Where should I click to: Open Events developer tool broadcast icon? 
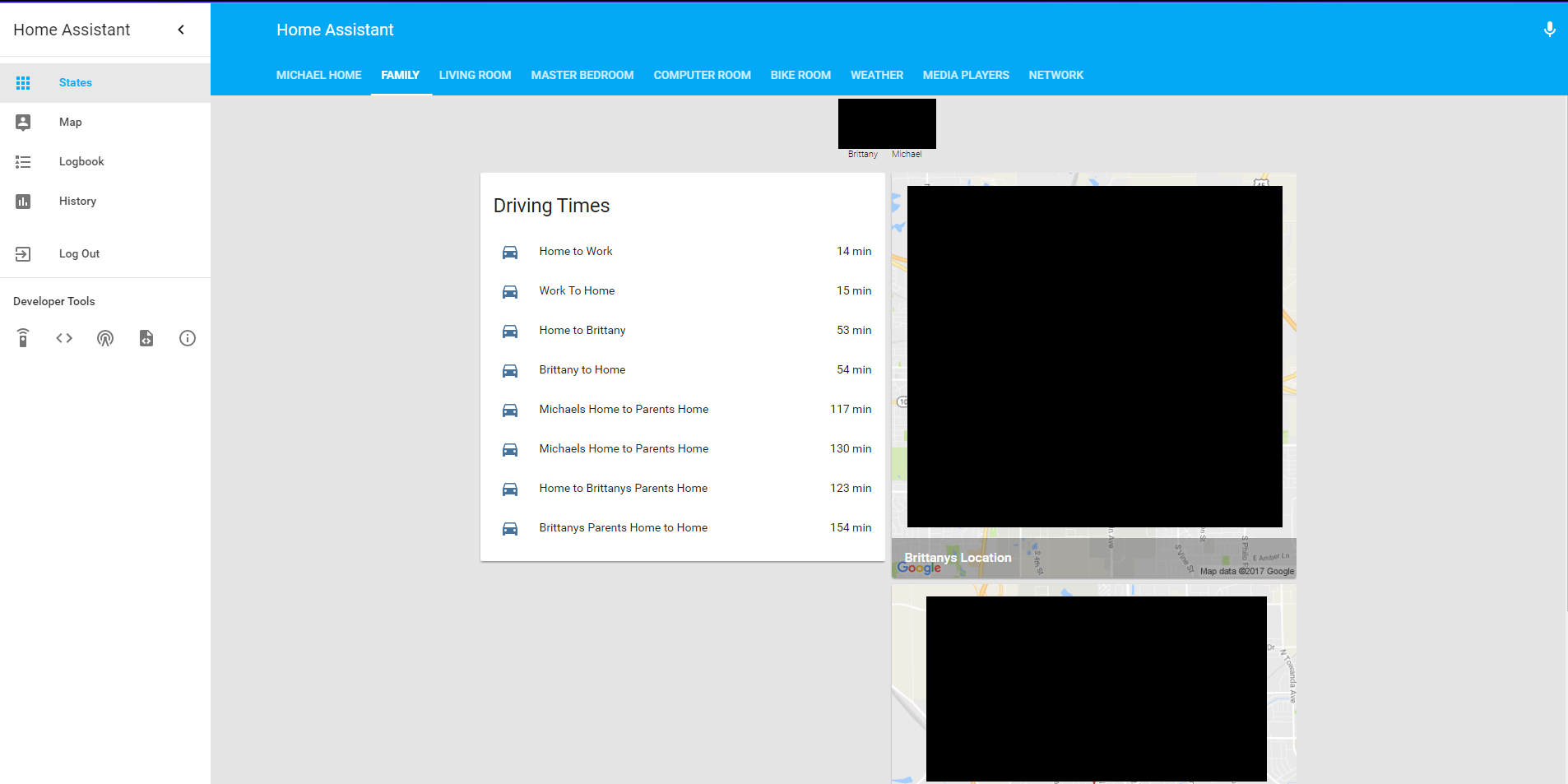[105, 338]
